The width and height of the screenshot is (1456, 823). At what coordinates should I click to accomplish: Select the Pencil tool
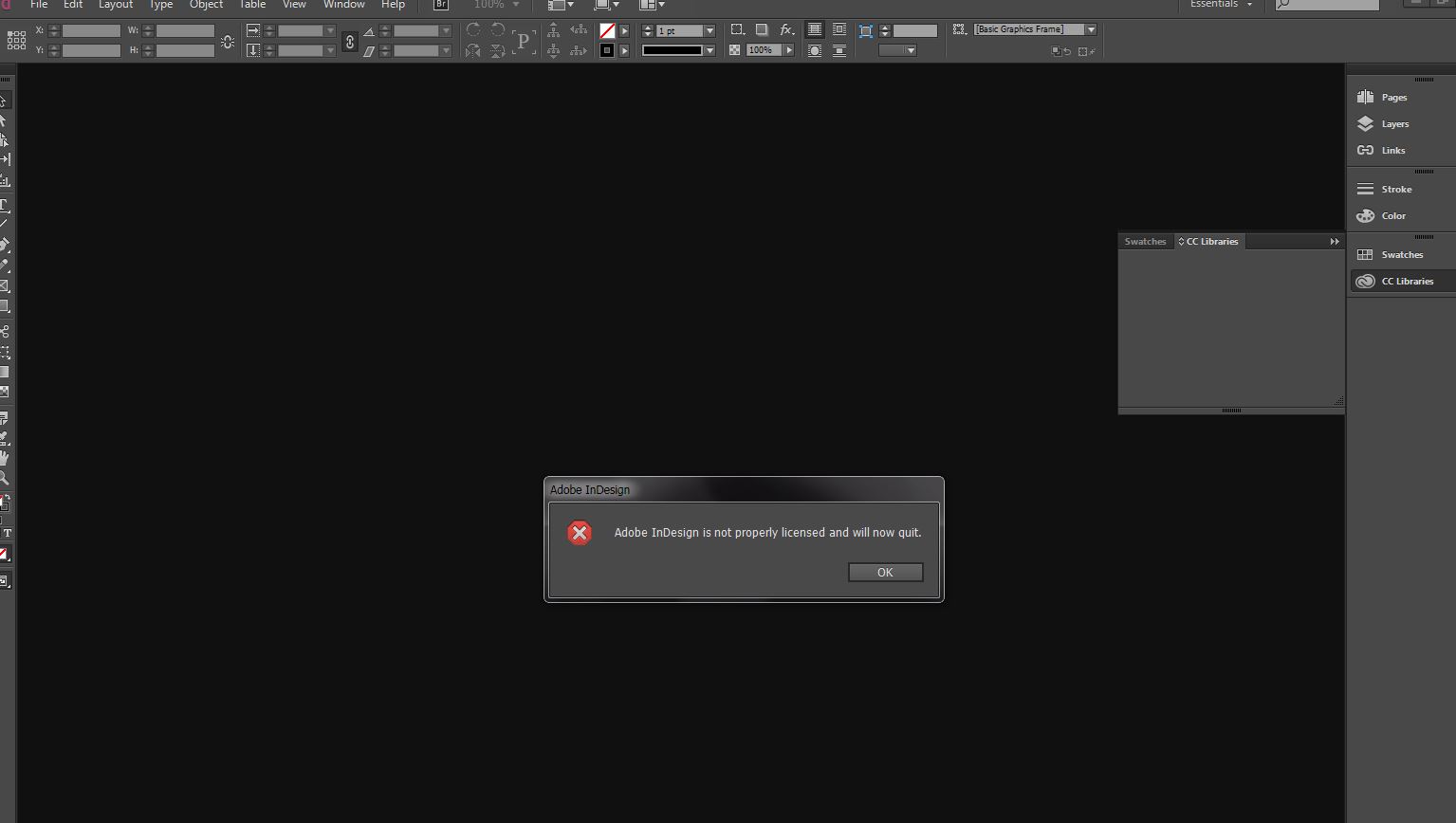pos(4,265)
